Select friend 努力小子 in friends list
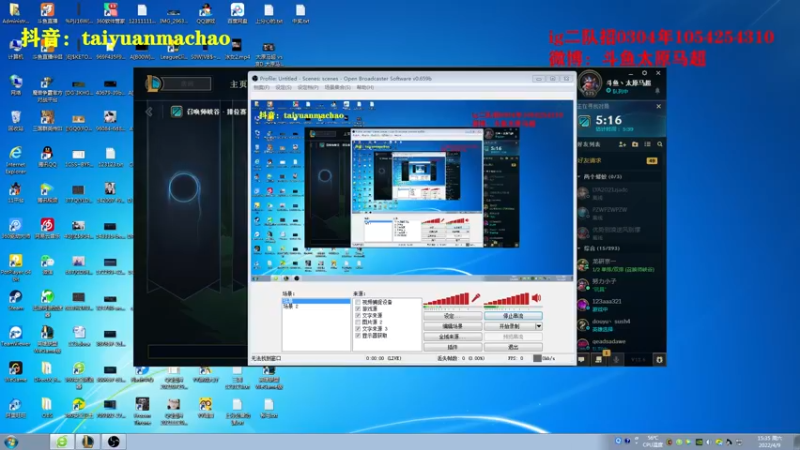800x450 pixels. pos(618,285)
